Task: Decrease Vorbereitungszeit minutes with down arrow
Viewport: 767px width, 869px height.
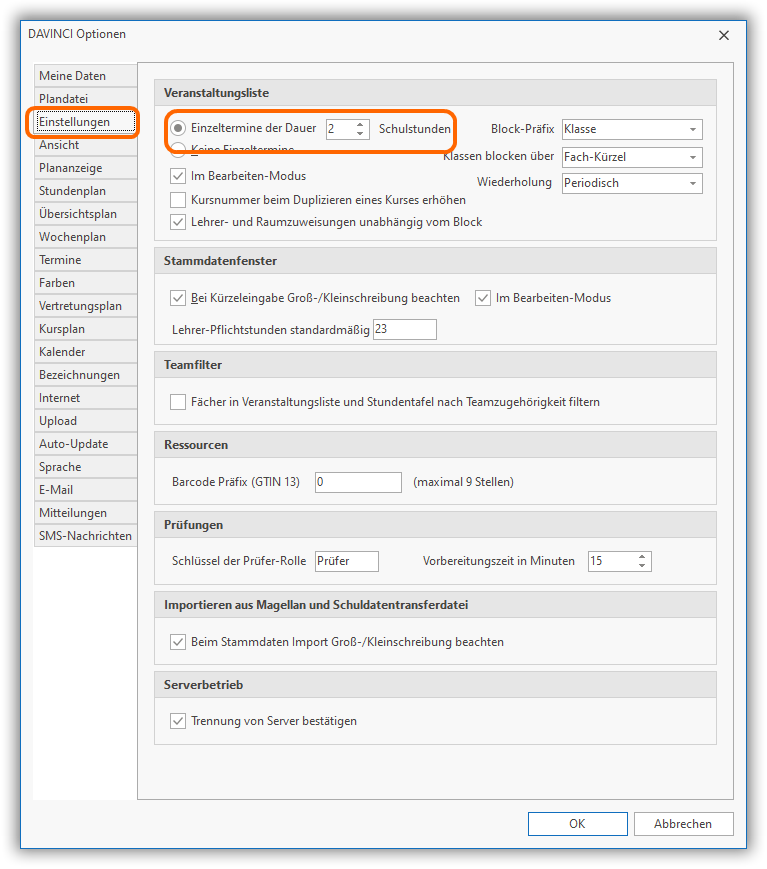Action: (642, 566)
